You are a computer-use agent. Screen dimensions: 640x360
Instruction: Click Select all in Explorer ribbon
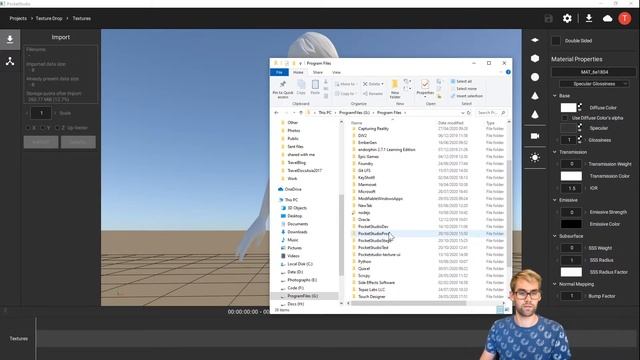[x=461, y=81]
